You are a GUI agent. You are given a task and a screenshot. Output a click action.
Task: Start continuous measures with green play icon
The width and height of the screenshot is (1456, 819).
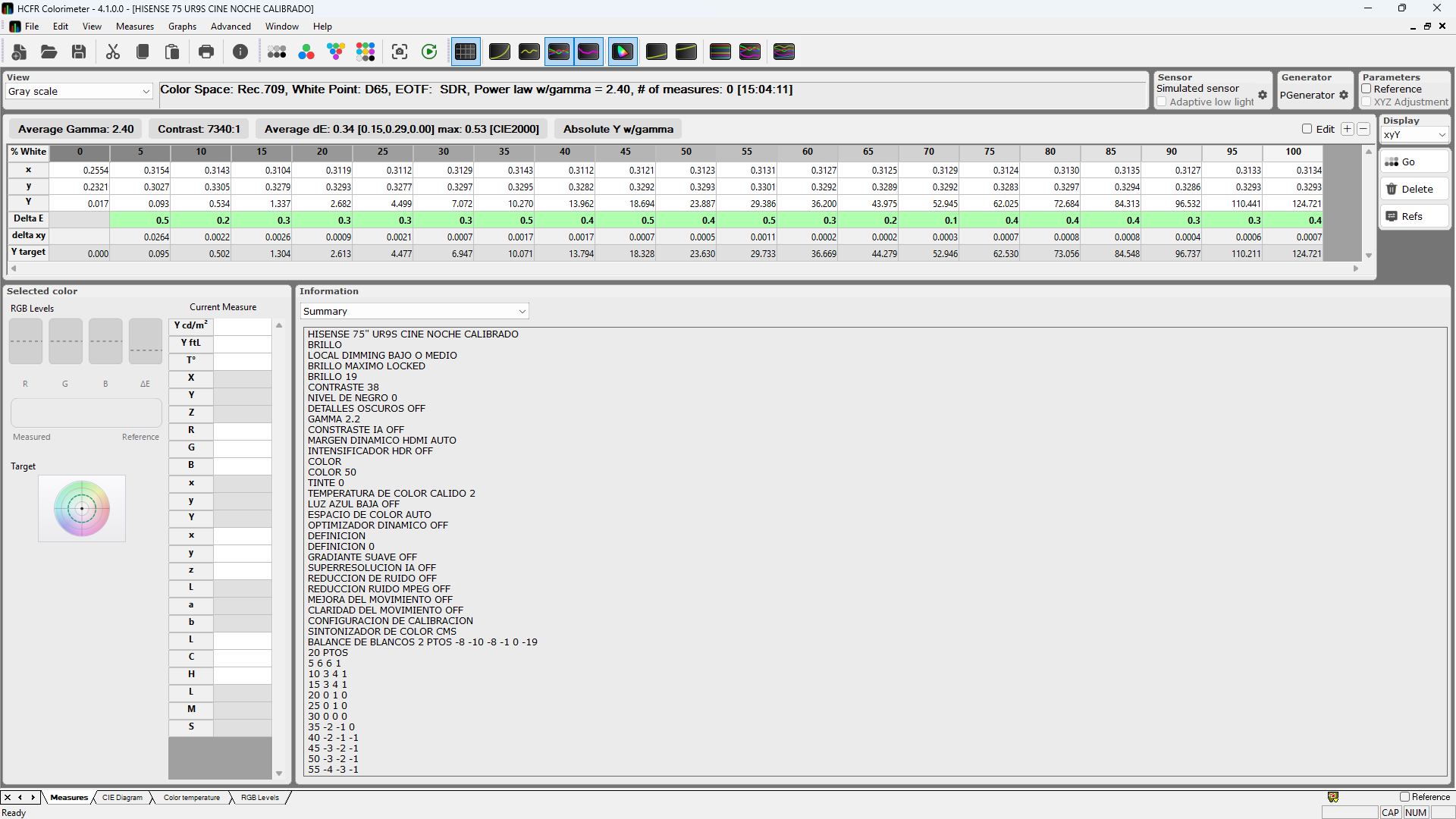click(x=429, y=52)
